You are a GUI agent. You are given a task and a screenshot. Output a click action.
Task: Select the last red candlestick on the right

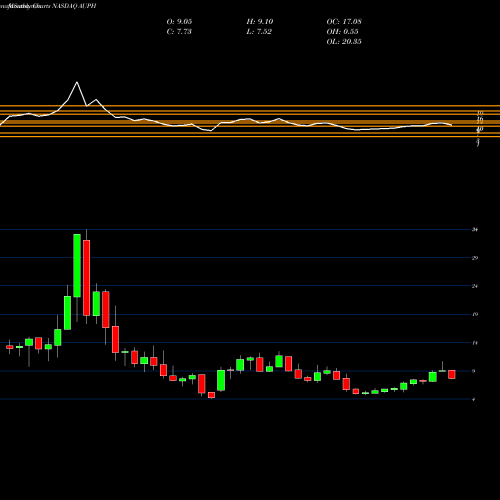[452, 374]
